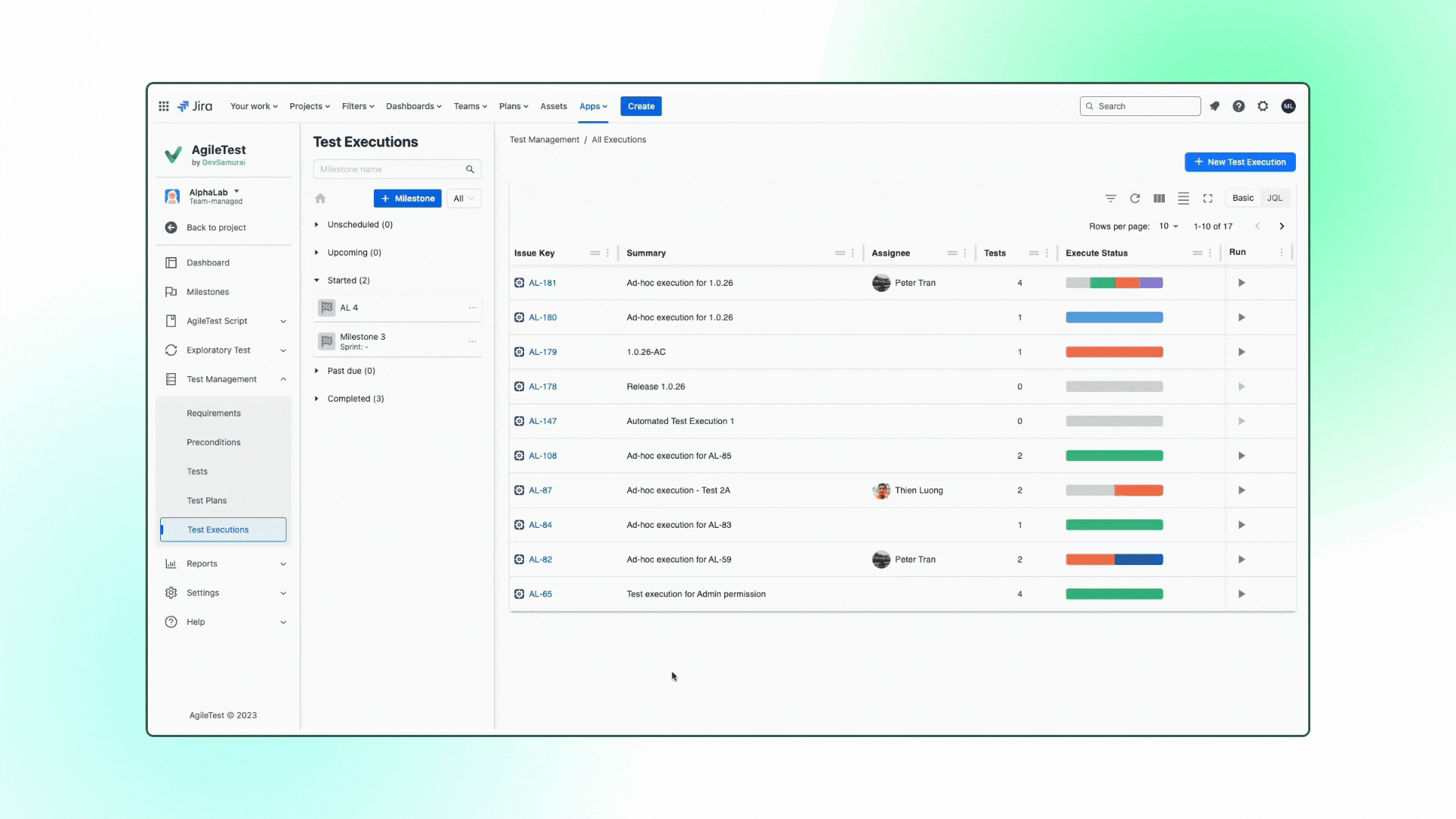Image resolution: width=1456 pixels, height=819 pixels.
Task: Click the green Execute Status bar for AL-108
Action: (x=1114, y=456)
